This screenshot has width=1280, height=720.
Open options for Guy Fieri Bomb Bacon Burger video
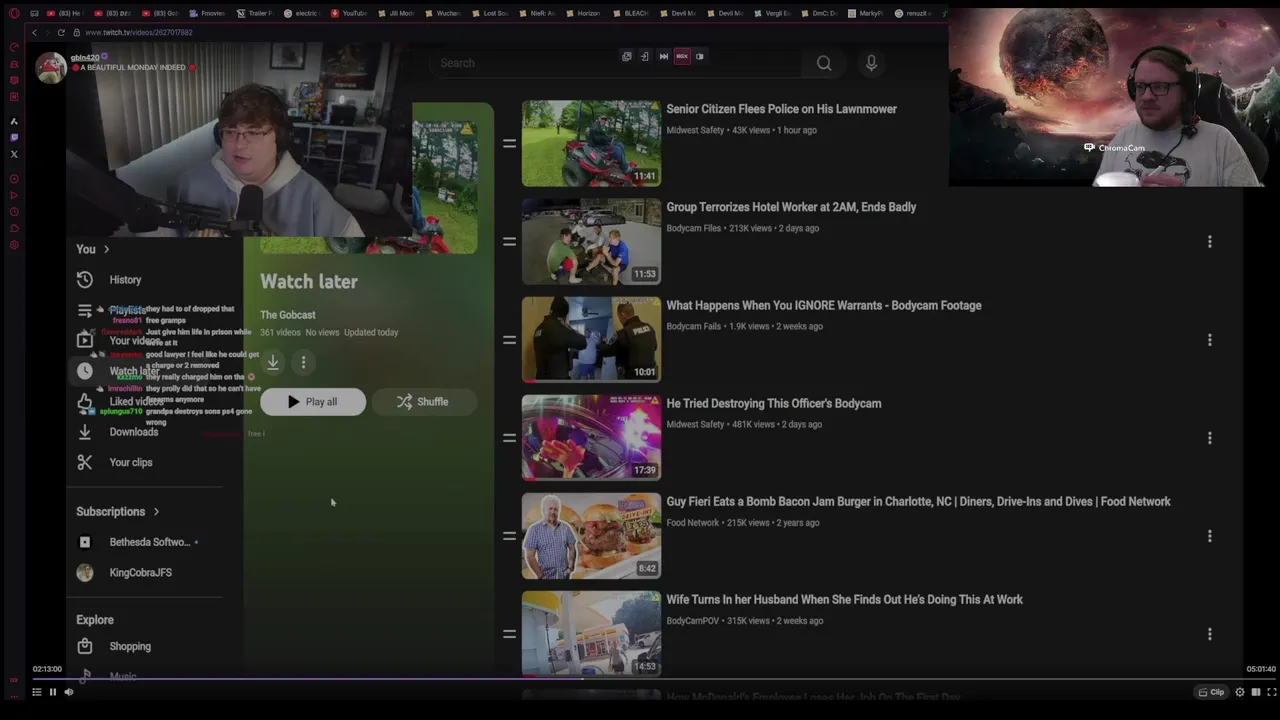[x=1209, y=536]
